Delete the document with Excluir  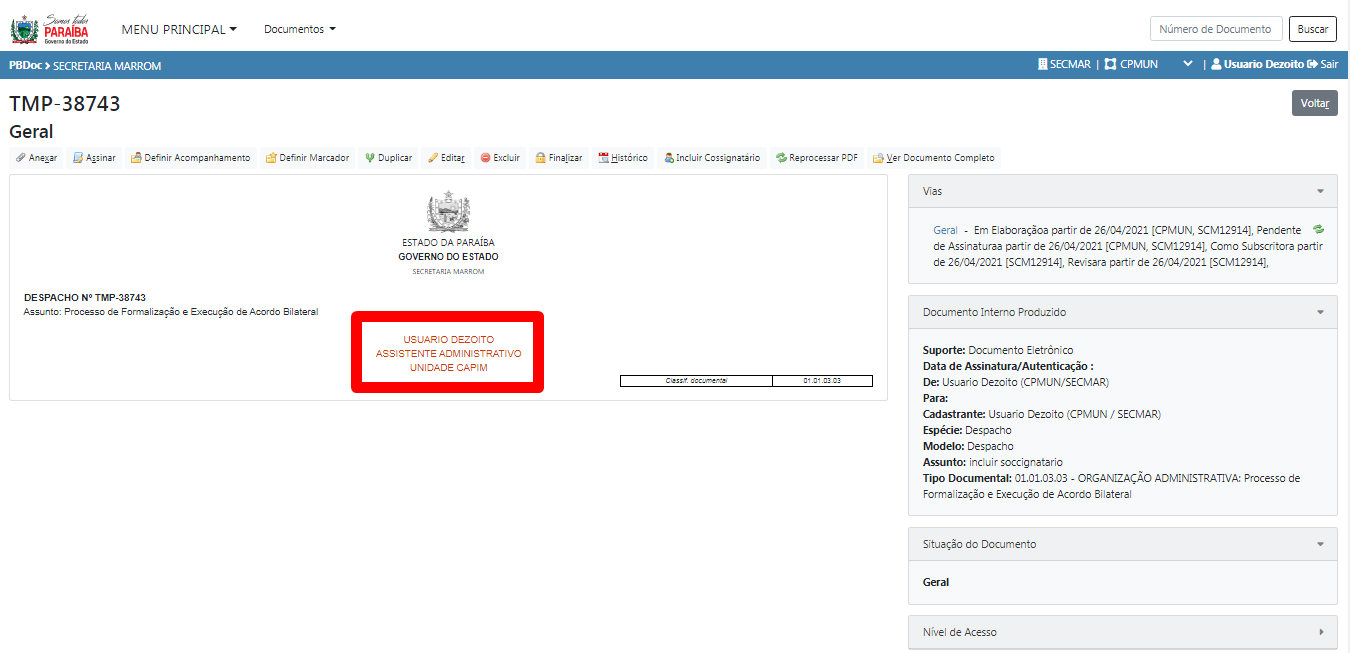pos(500,158)
